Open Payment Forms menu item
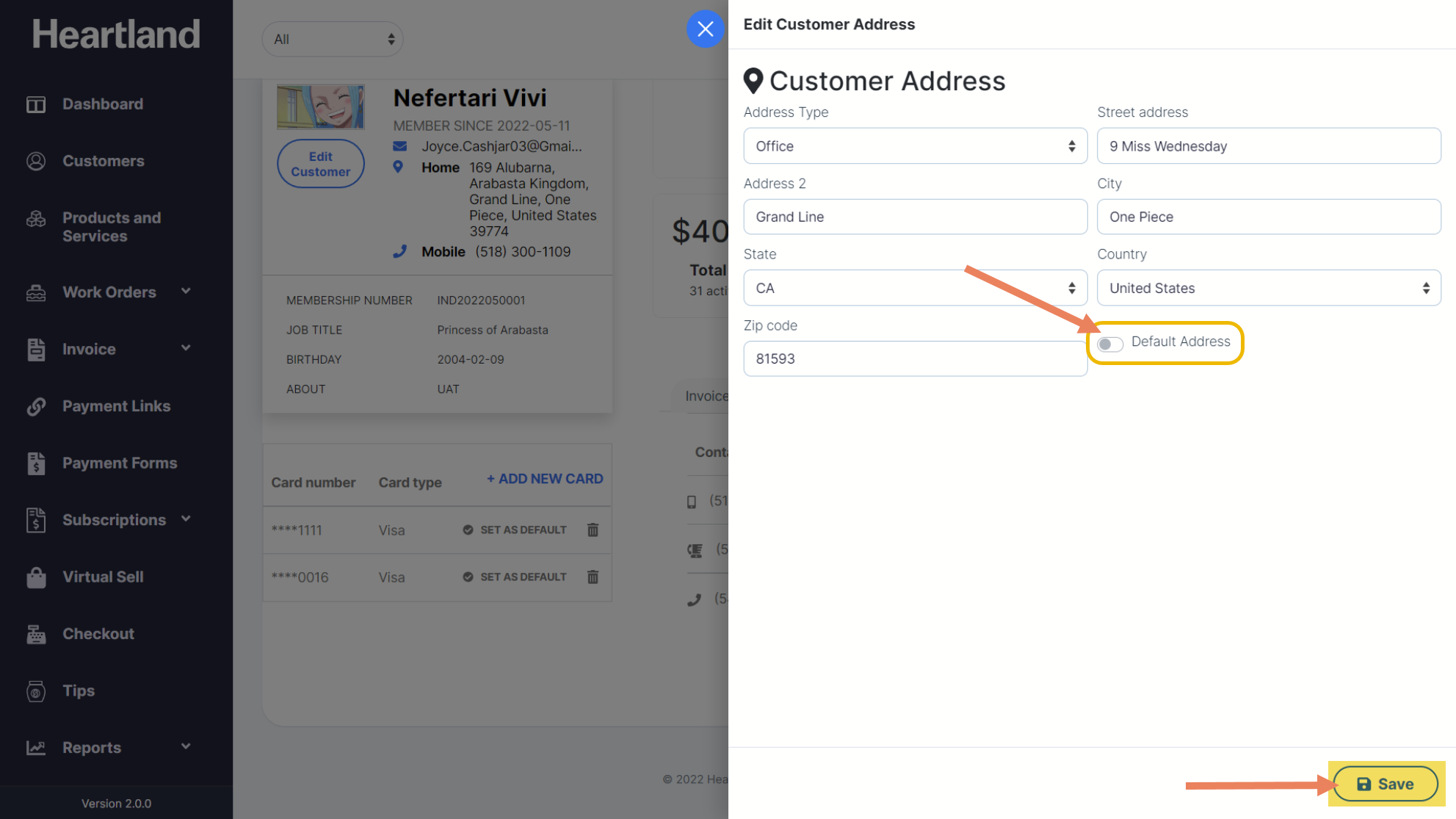 [120, 463]
